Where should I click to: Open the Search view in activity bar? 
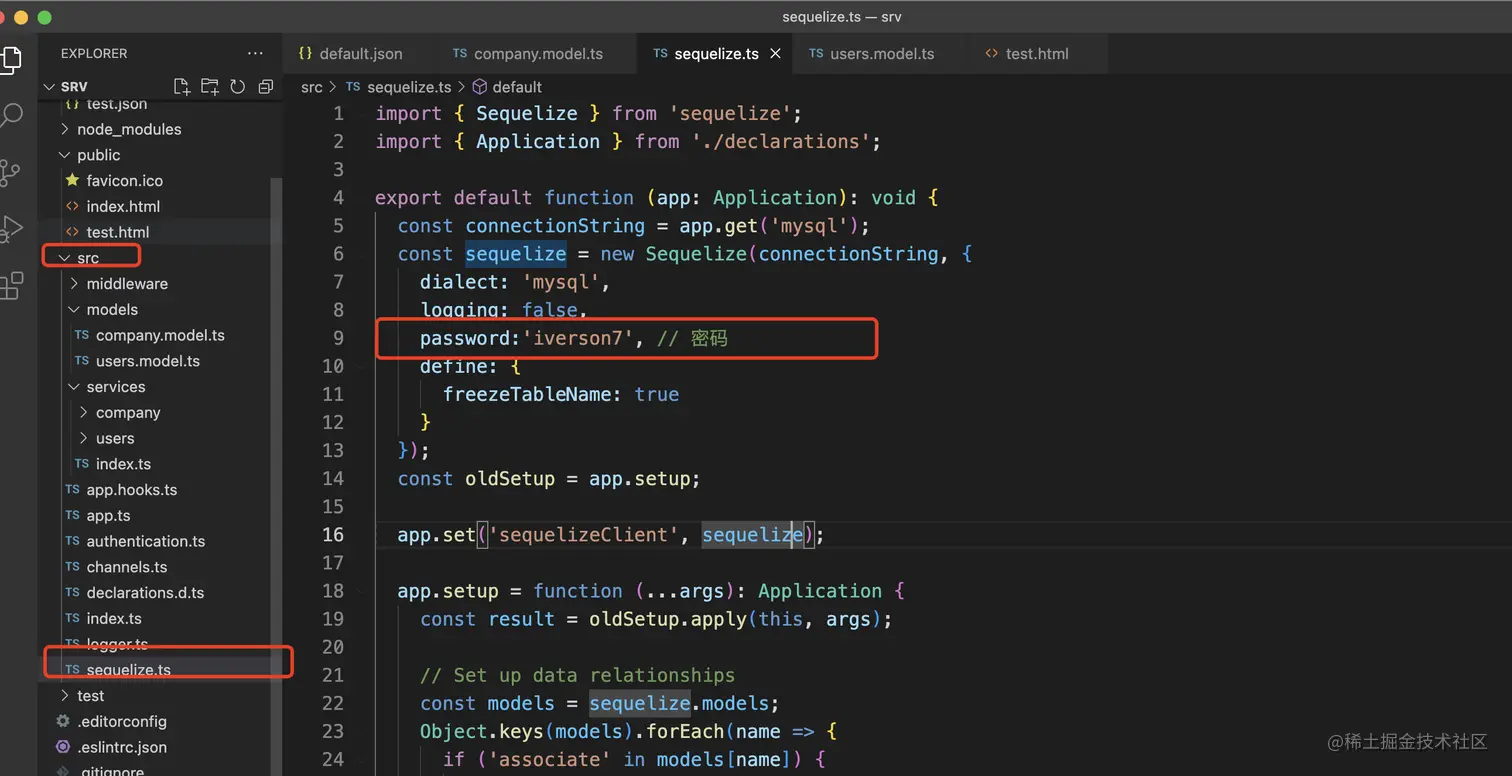(x=10, y=116)
